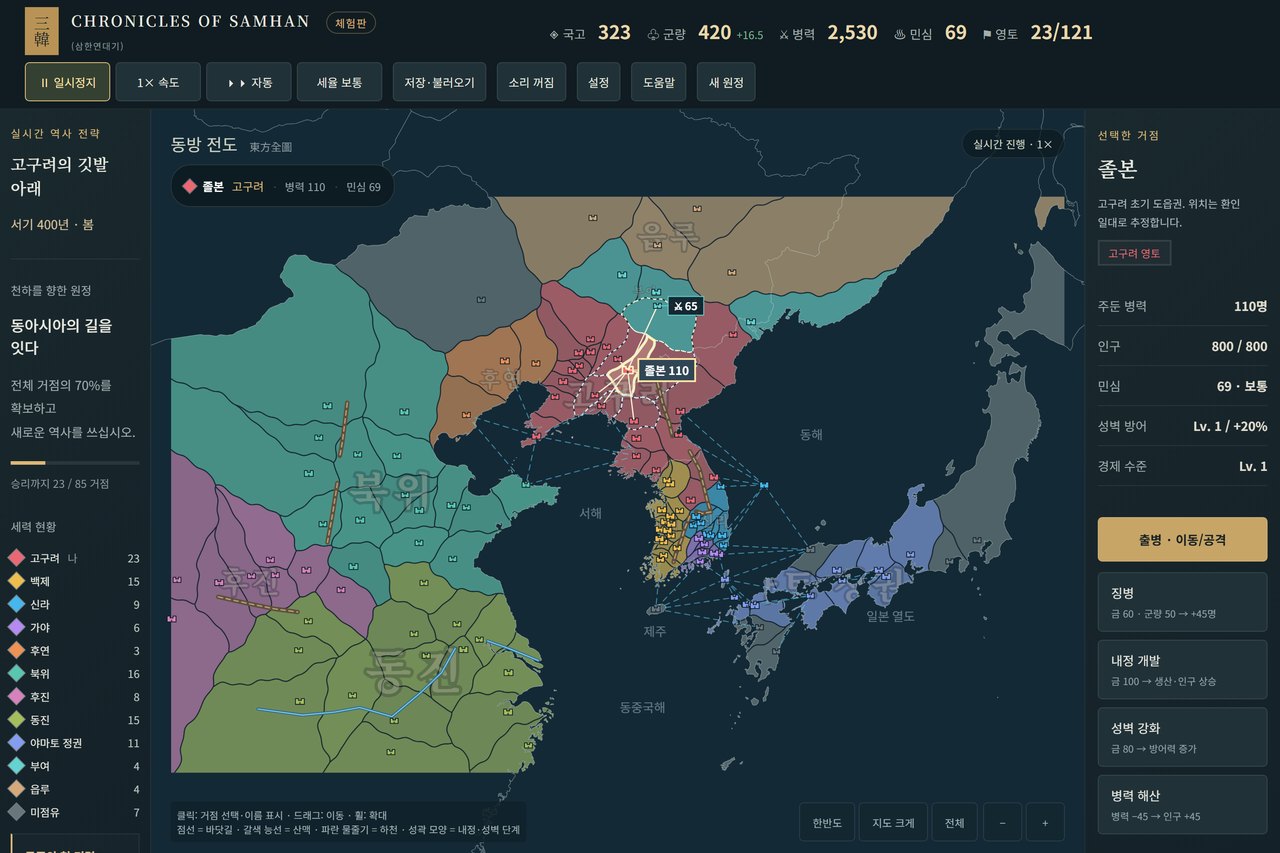This screenshot has height=853, width=1280.
Task: Zoom out the map with the − button
Action: tap(1002, 822)
